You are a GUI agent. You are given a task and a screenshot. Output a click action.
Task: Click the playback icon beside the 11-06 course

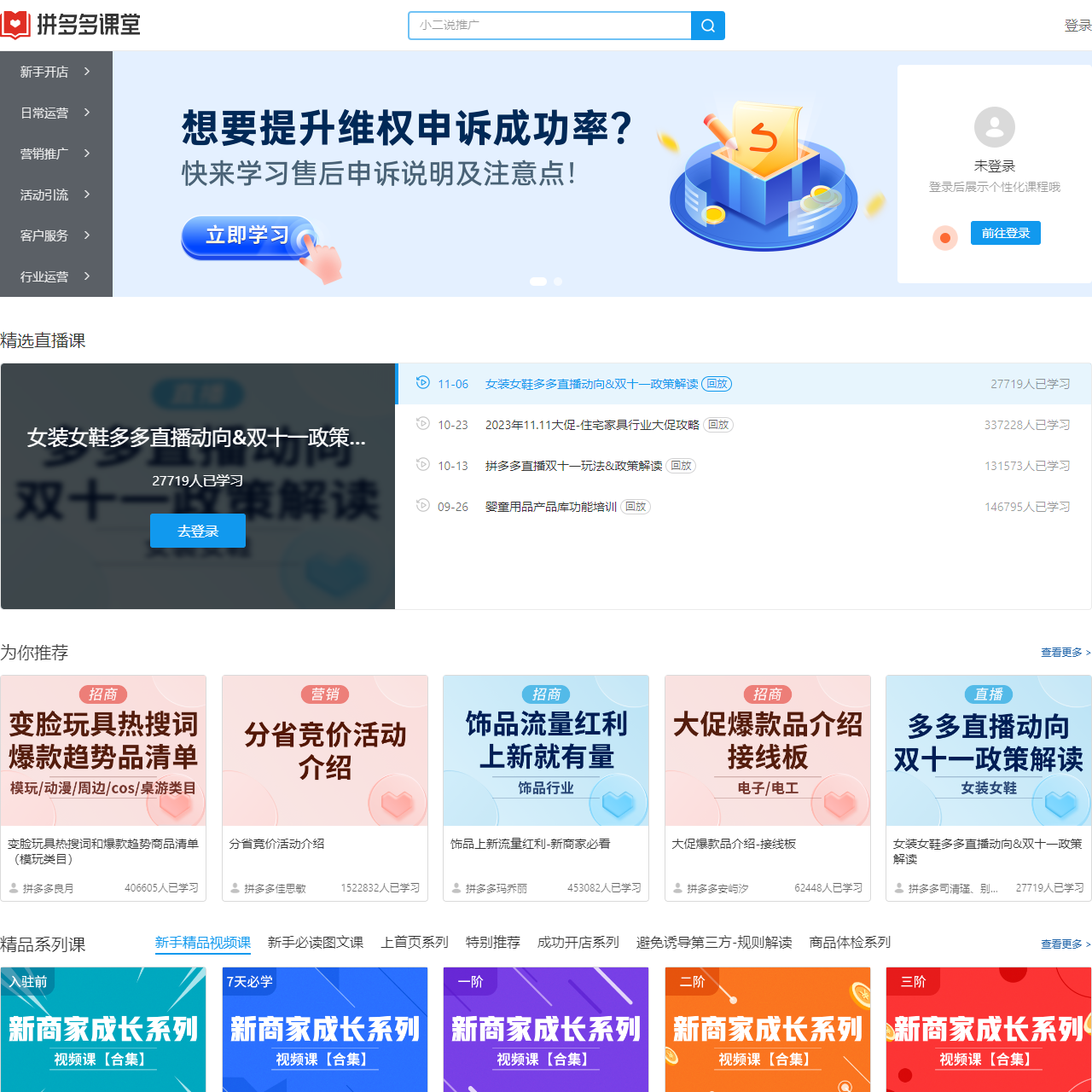[x=422, y=383]
